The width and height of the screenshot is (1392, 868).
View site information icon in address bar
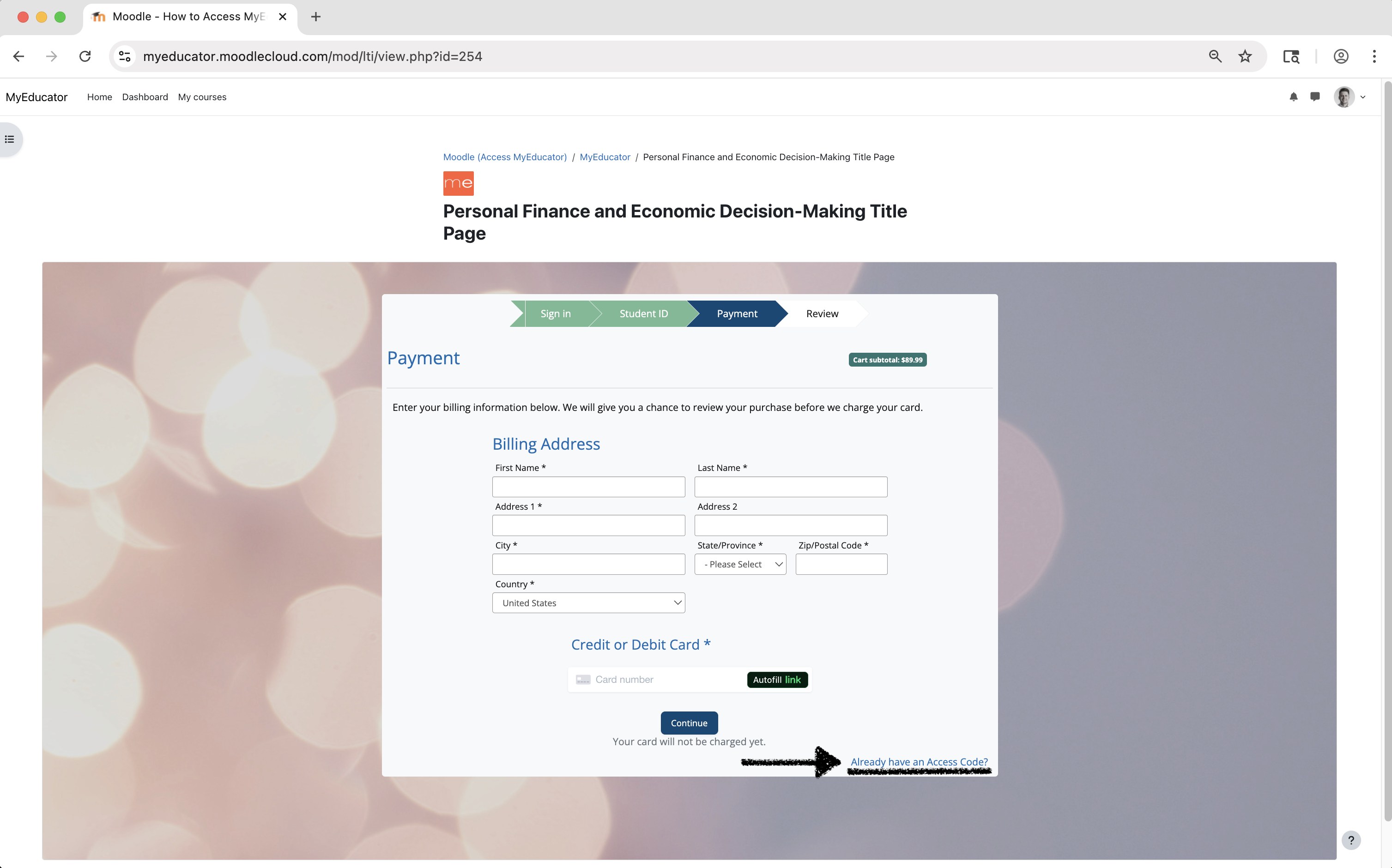coord(125,56)
